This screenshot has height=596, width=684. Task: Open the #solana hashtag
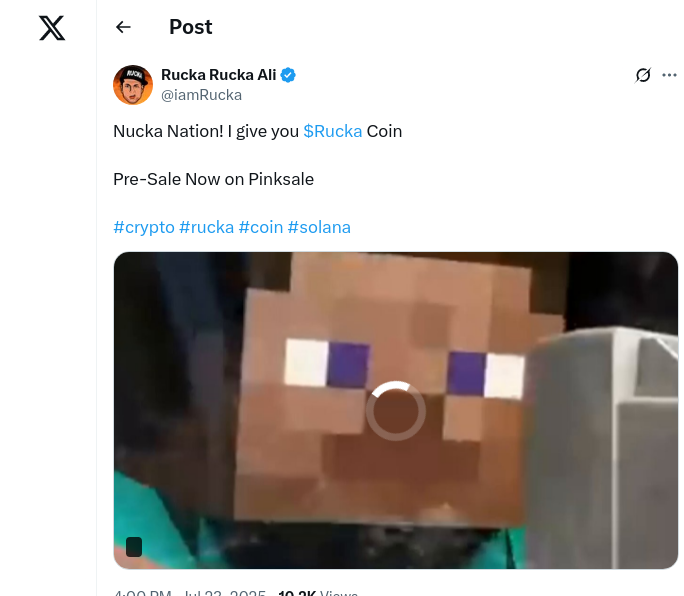[319, 227]
